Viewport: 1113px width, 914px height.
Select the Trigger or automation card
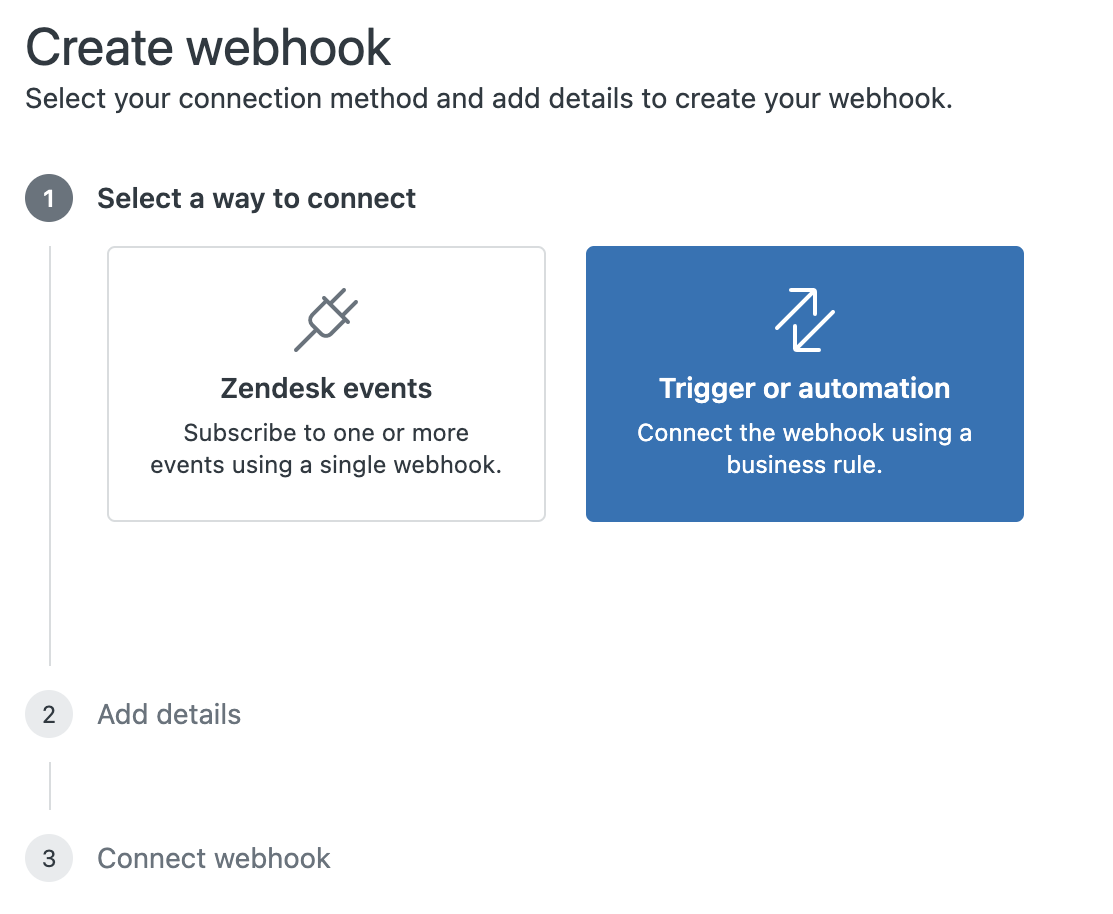(x=804, y=384)
